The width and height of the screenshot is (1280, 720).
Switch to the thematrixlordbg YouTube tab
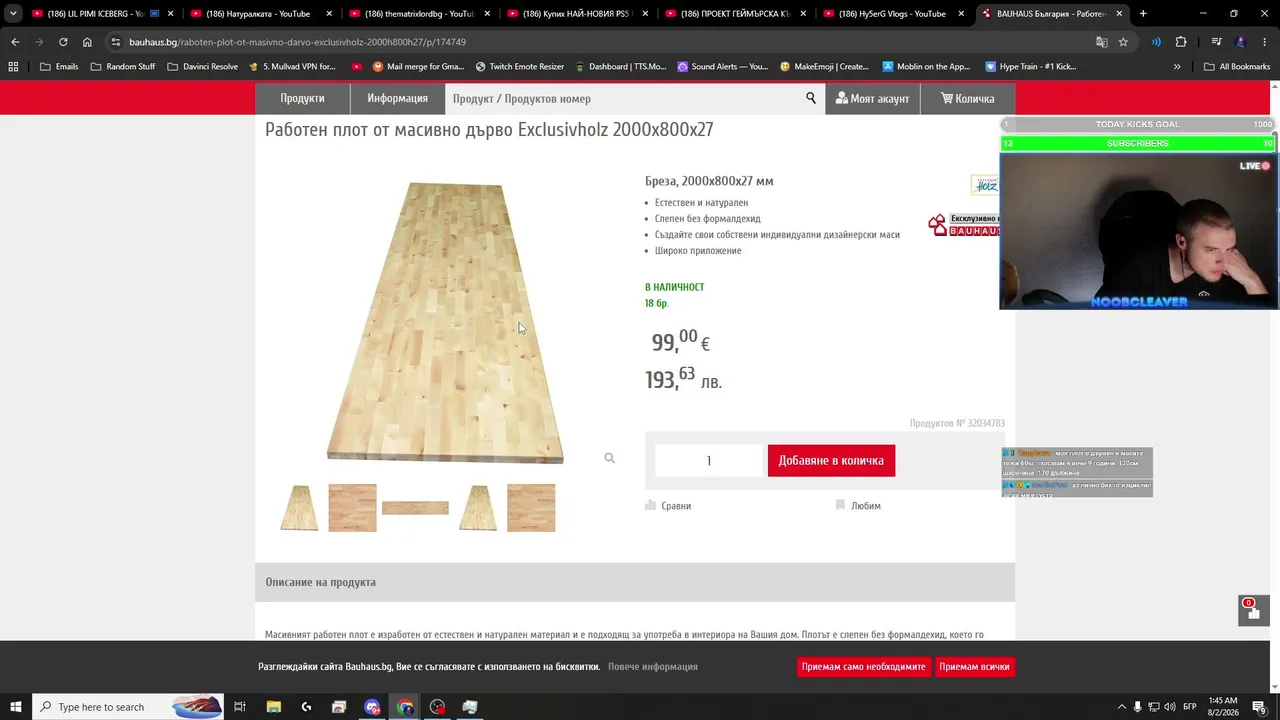coord(418,14)
